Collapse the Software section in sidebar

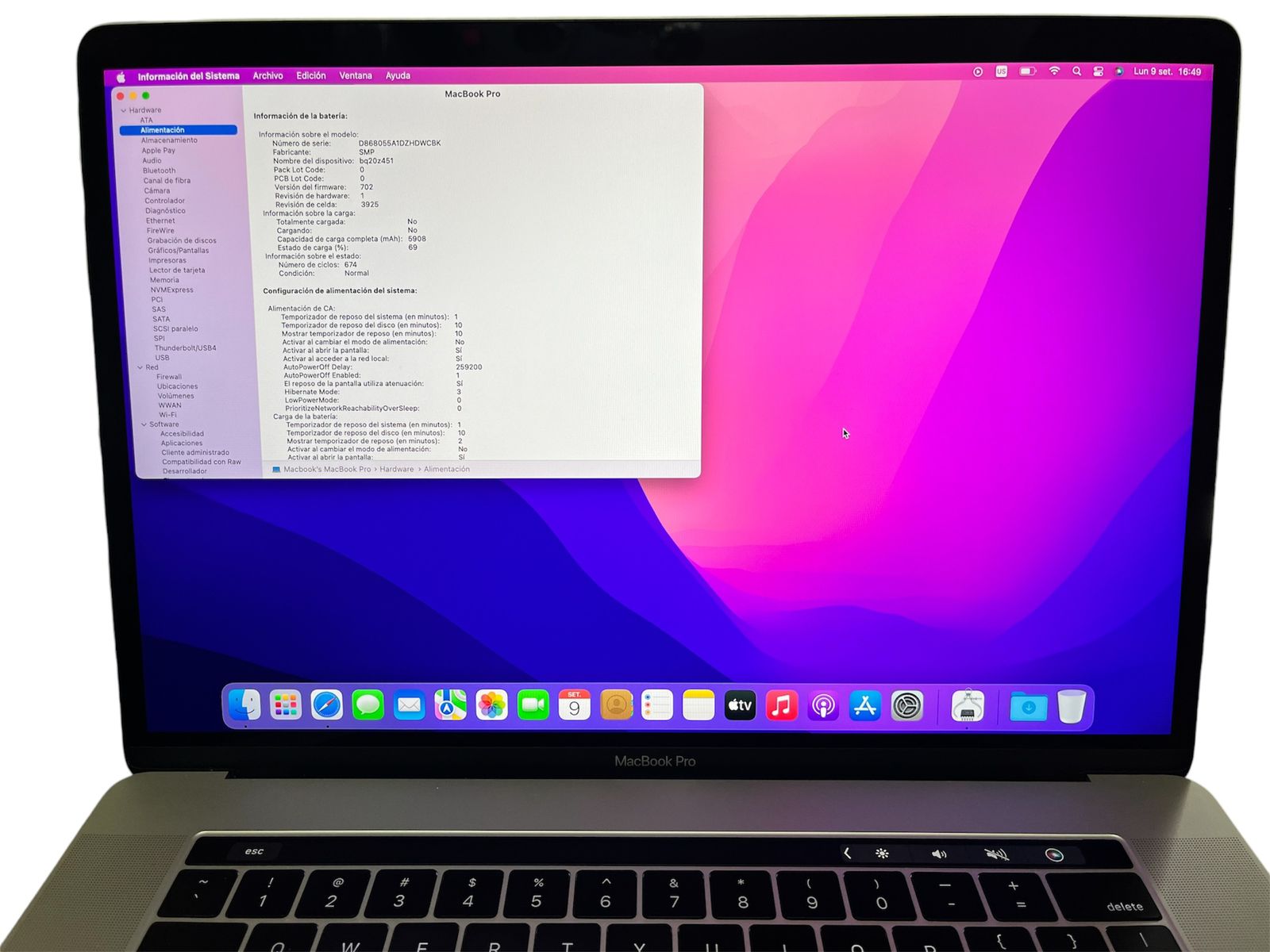[144, 424]
